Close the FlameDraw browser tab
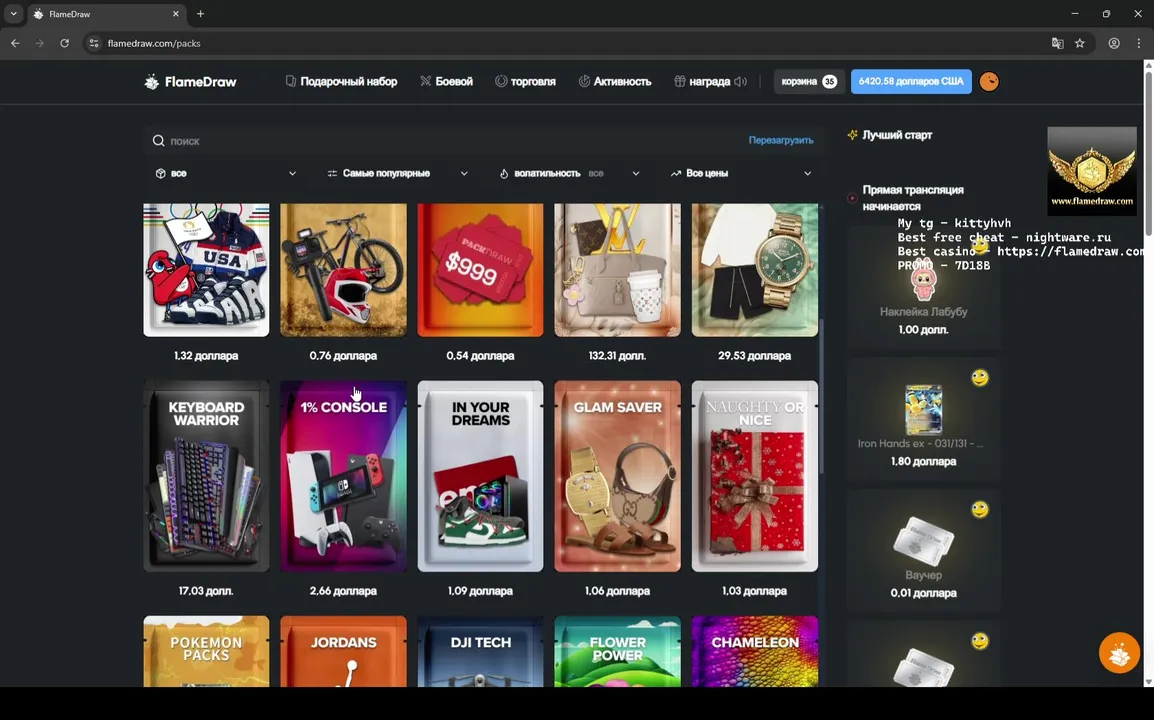Image resolution: width=1154 pixels, height=720 pixels. click(175, 14)
